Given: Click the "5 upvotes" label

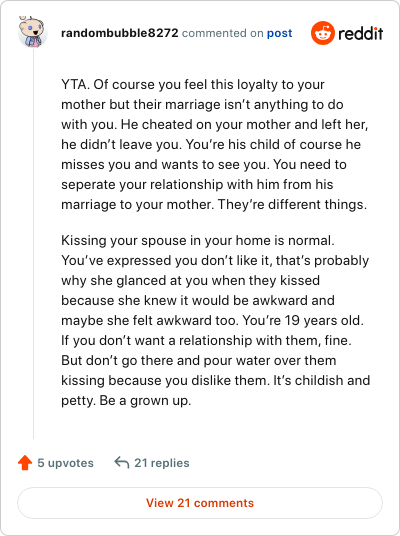Looking at the screenshot, I should 65,463.
